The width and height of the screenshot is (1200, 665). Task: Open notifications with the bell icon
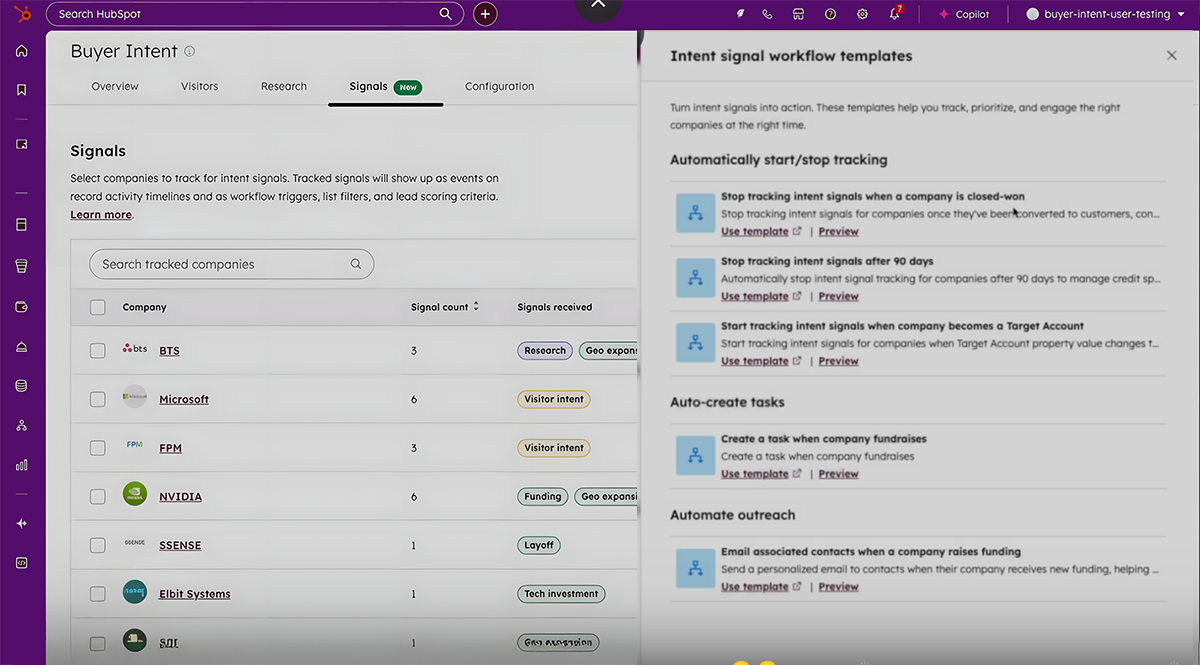click(x=894, y=14)
